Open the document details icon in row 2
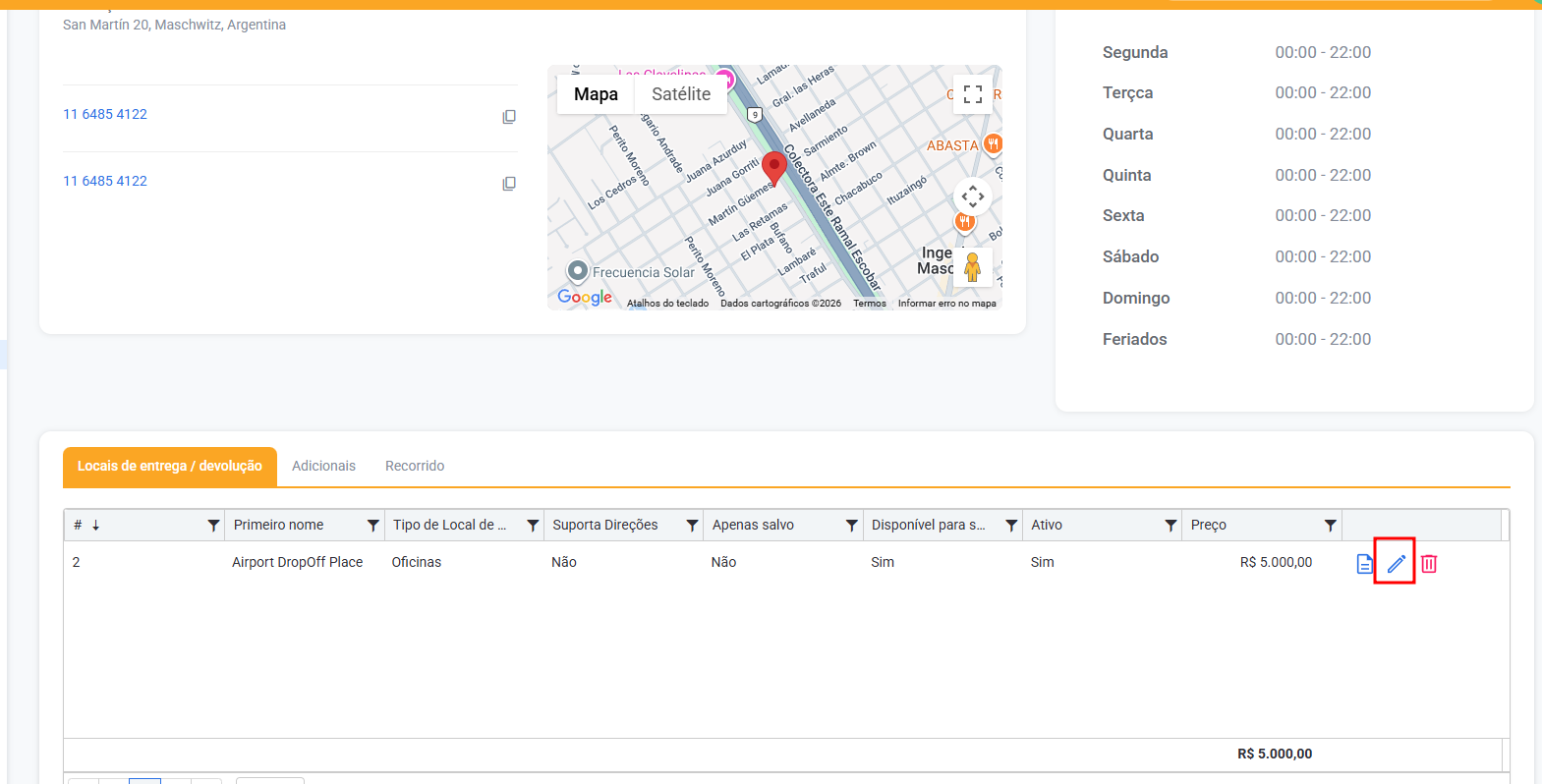The width and height of the screenshot is (1542, 784). 1364,563
